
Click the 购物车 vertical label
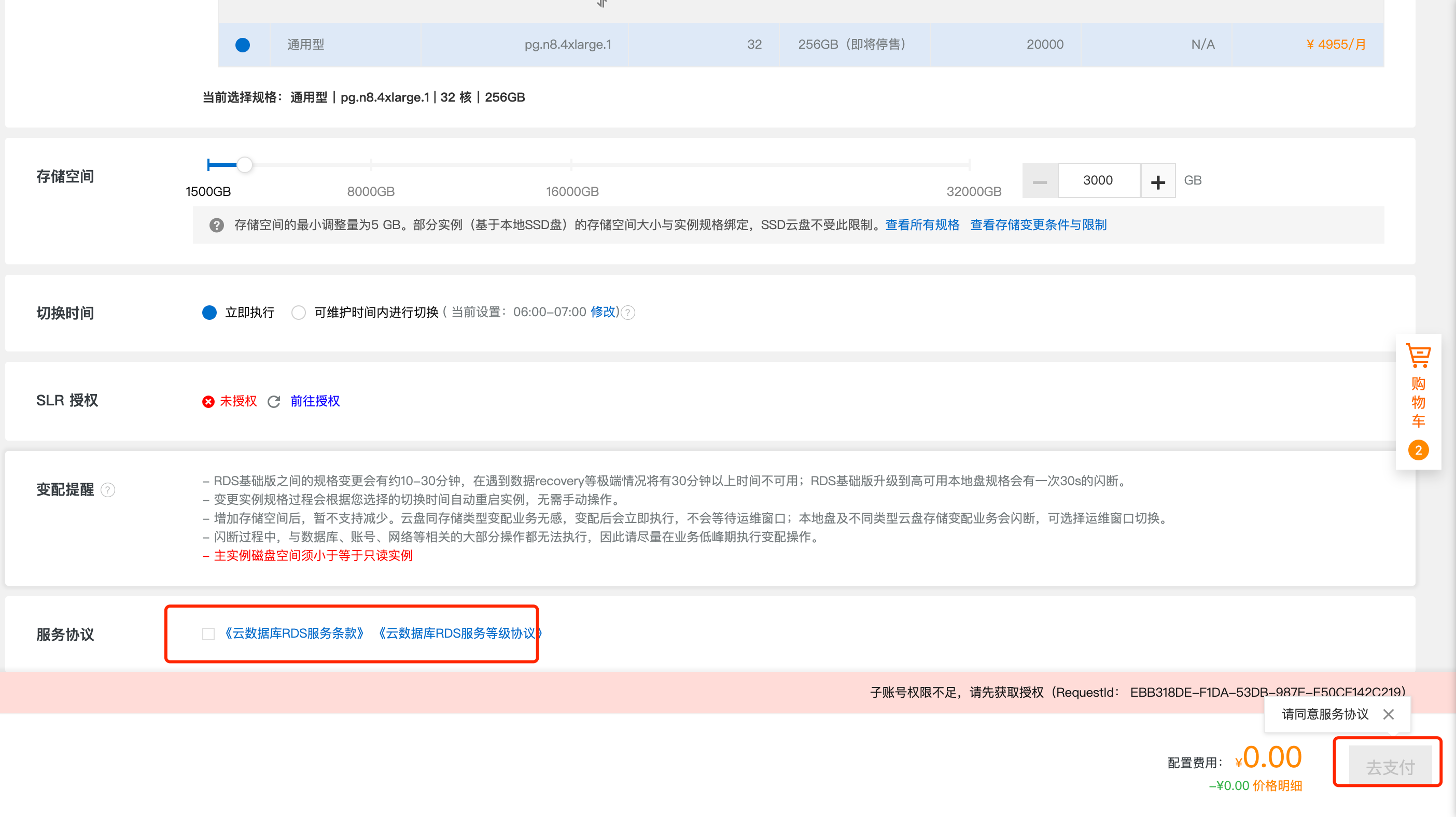coord(1418,402)
